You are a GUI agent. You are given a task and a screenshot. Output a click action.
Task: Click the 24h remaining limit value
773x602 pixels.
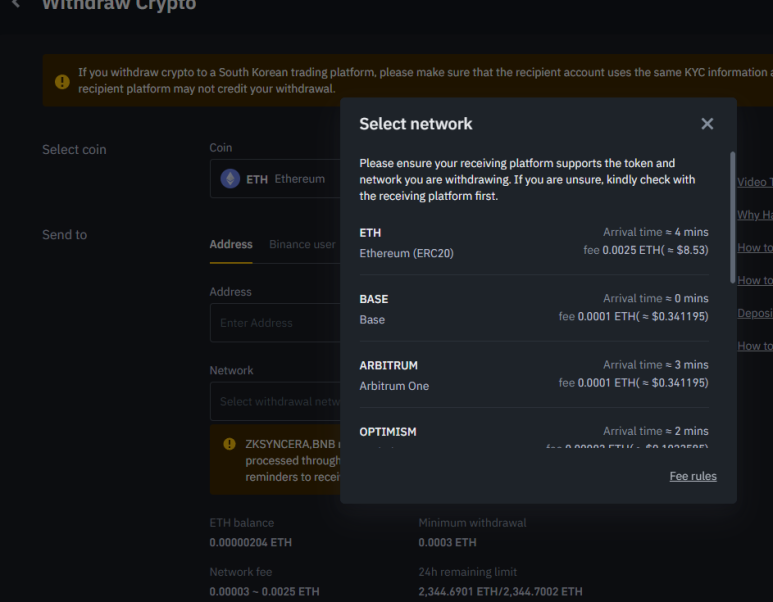click(x=500, y=591)
